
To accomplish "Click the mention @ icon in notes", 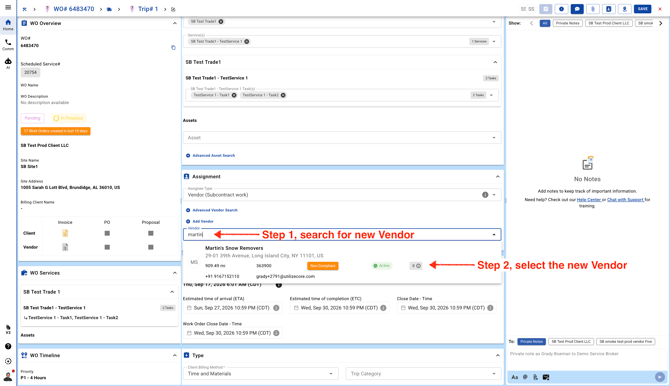I will [x=525, y=377].
